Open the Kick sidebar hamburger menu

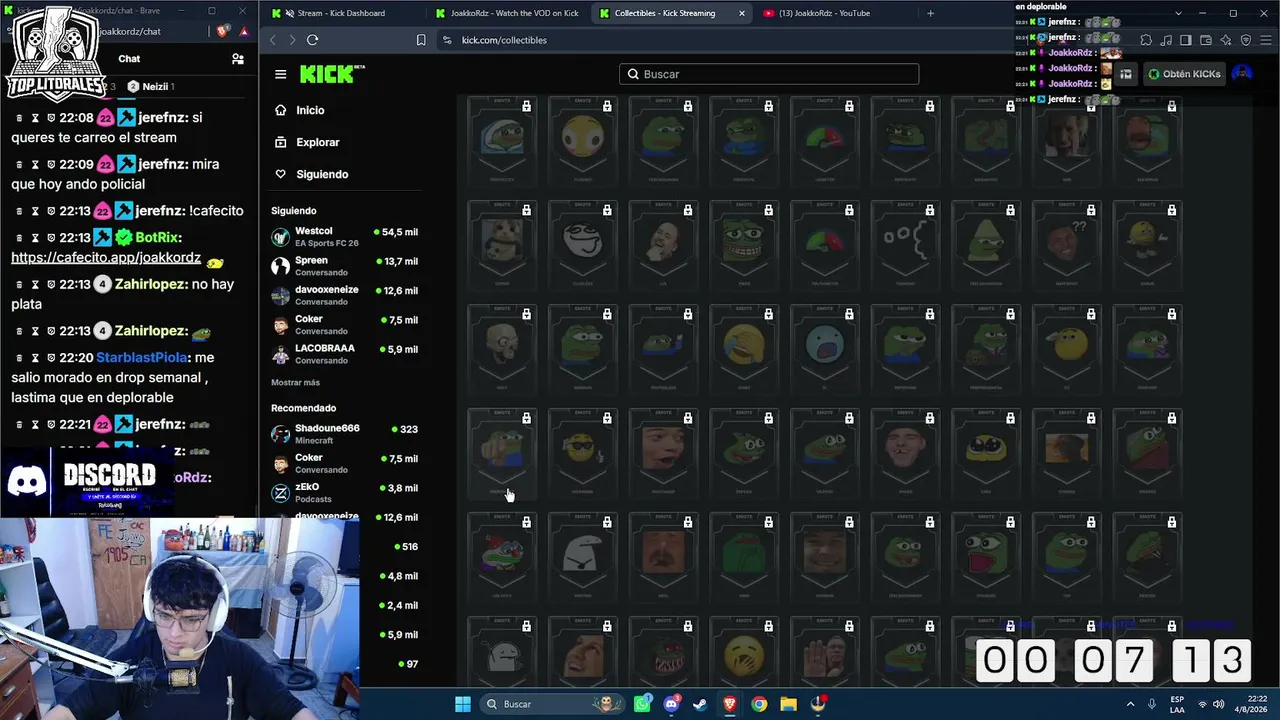pyautogui.click(x=281, y=74)
